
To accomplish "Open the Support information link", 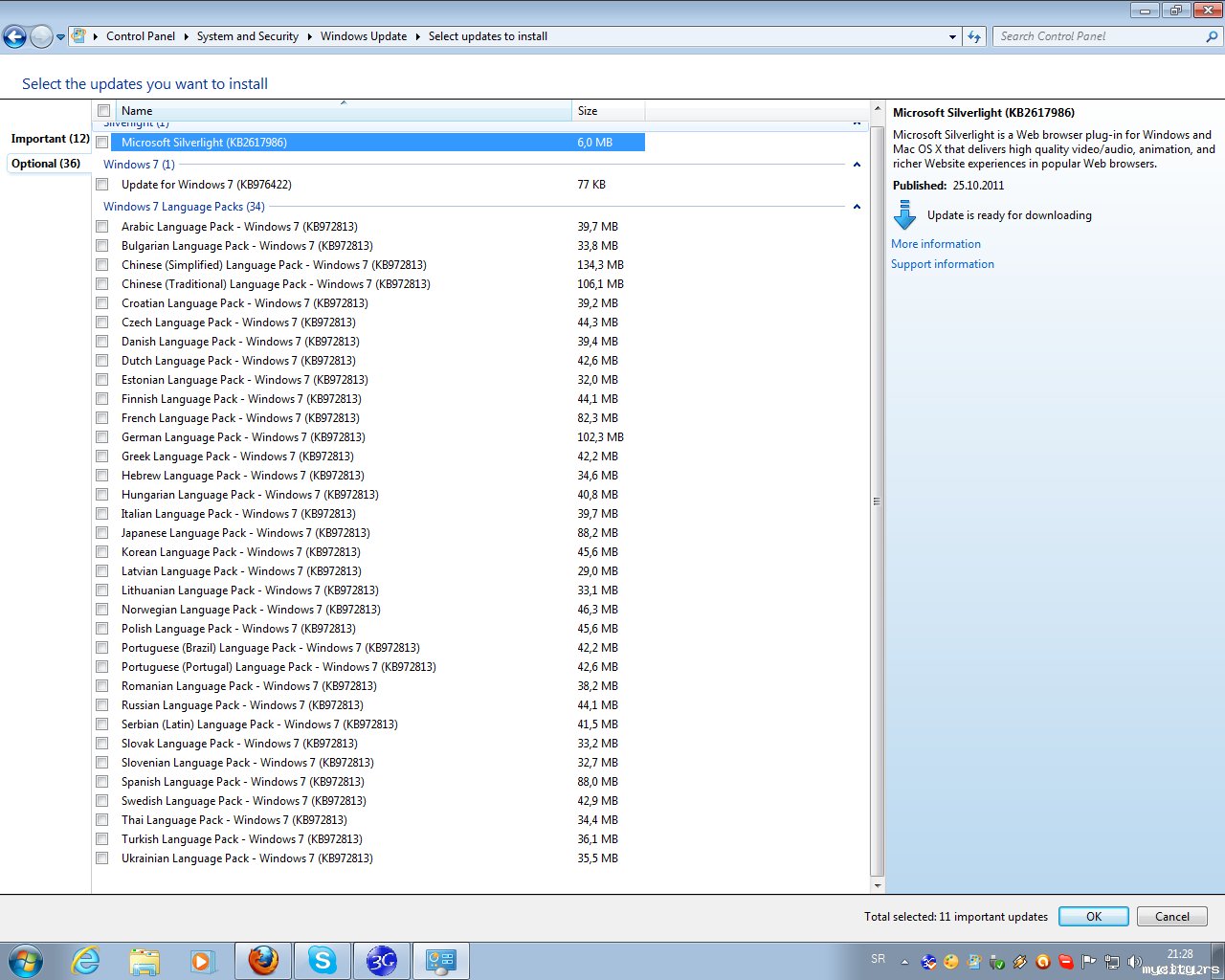I will (943, 264).
